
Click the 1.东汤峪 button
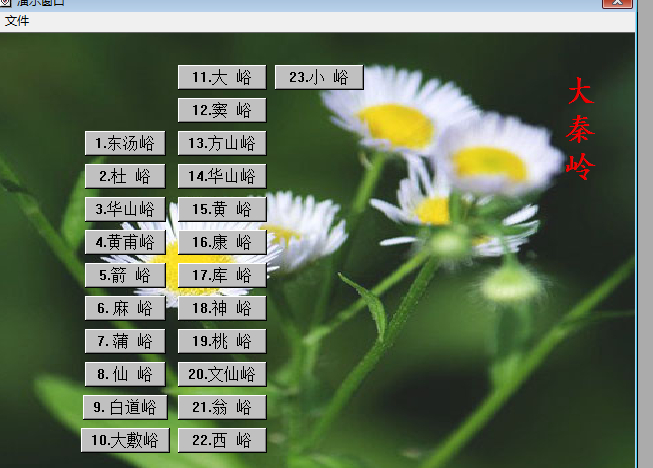tap(125, 143)
